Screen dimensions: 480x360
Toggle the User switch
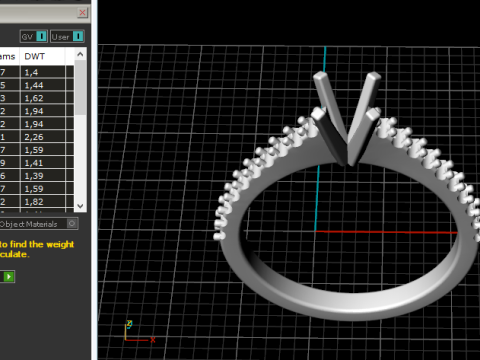pos(67,36)
